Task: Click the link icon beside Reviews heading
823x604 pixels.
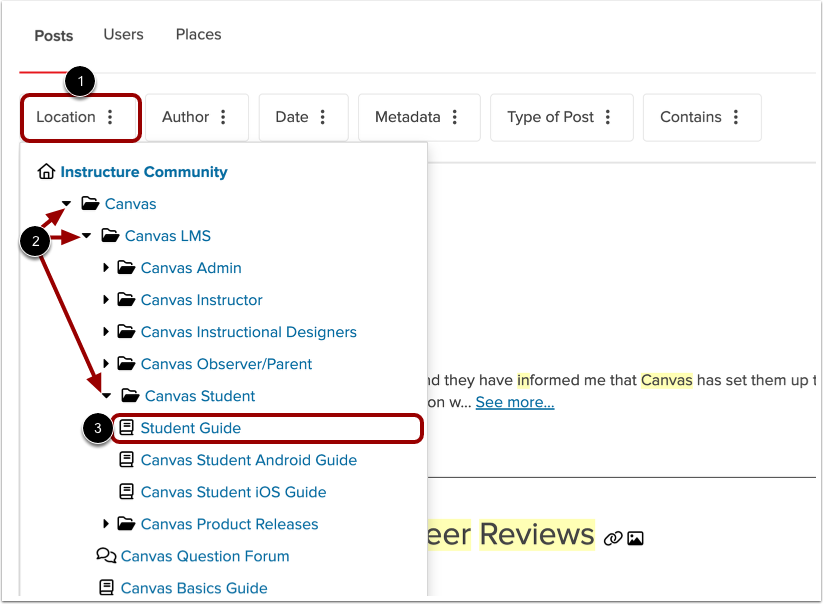Action: click(x=613, y=538)
